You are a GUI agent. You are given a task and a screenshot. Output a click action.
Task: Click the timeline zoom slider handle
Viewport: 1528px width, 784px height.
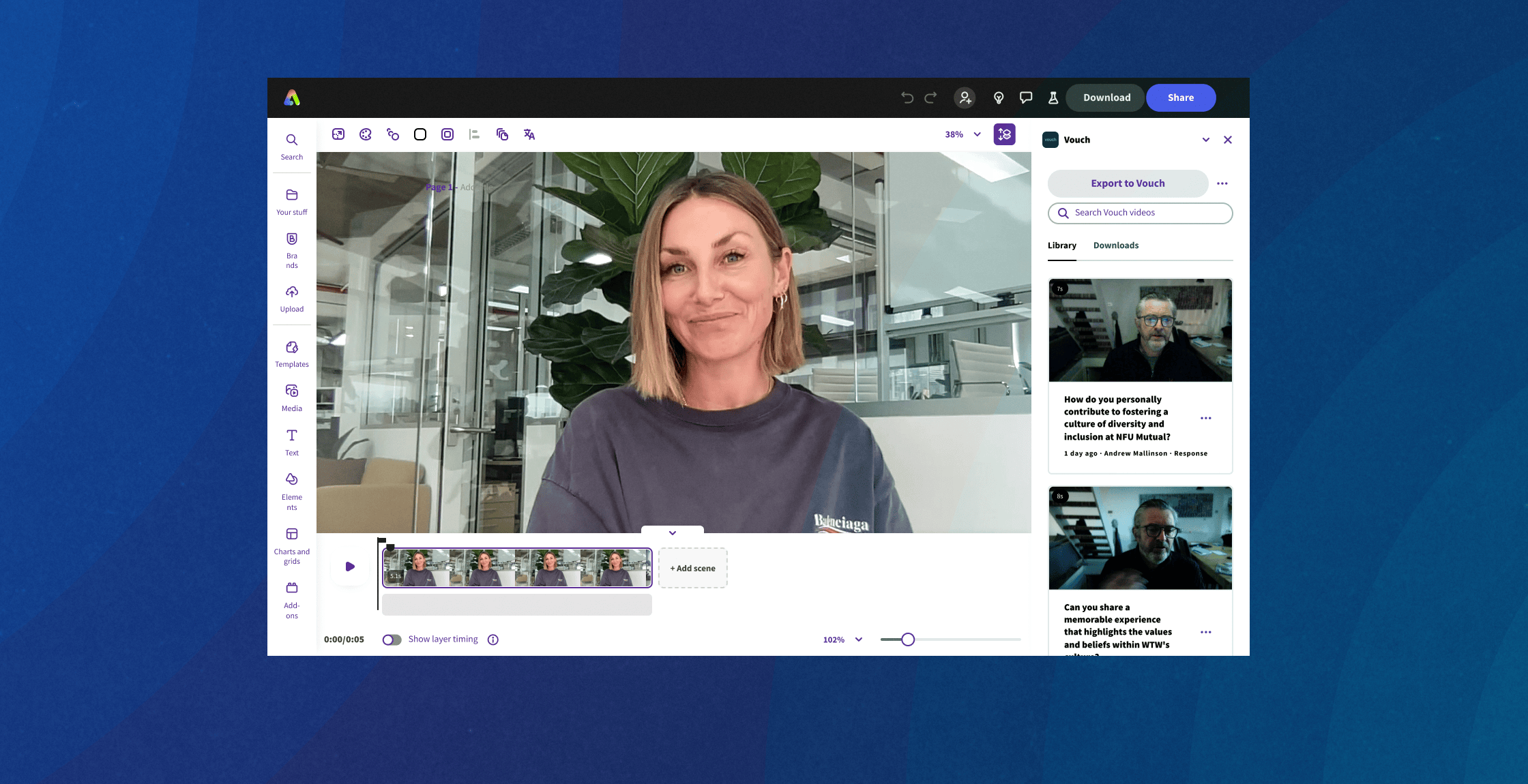(x=908, y=639)
